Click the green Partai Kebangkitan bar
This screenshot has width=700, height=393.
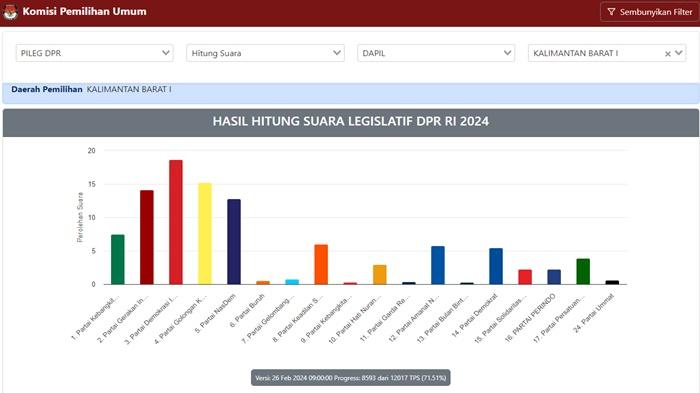pos(118,259)
